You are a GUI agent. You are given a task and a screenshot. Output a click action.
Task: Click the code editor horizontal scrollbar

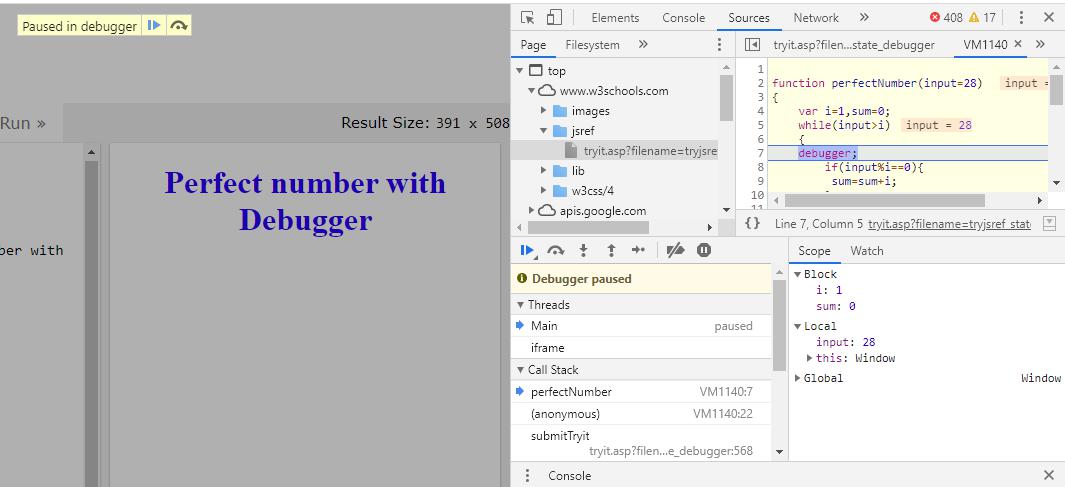(884, 200)
